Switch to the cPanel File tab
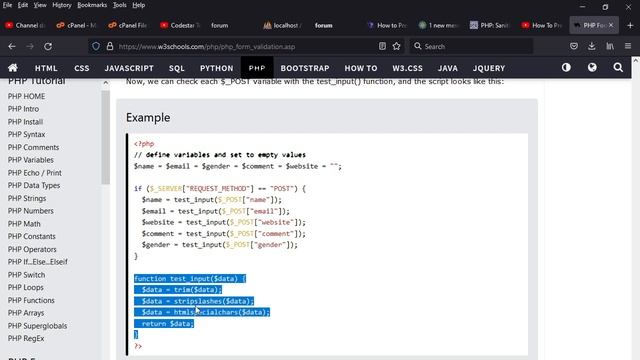The height and width of the screenshot is (360, 640). coord(128,25)
